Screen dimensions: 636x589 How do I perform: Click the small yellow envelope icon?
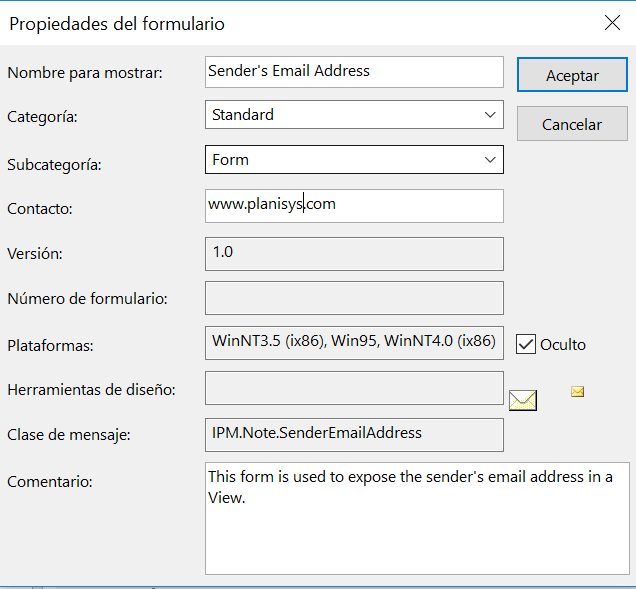coord(577,391)
